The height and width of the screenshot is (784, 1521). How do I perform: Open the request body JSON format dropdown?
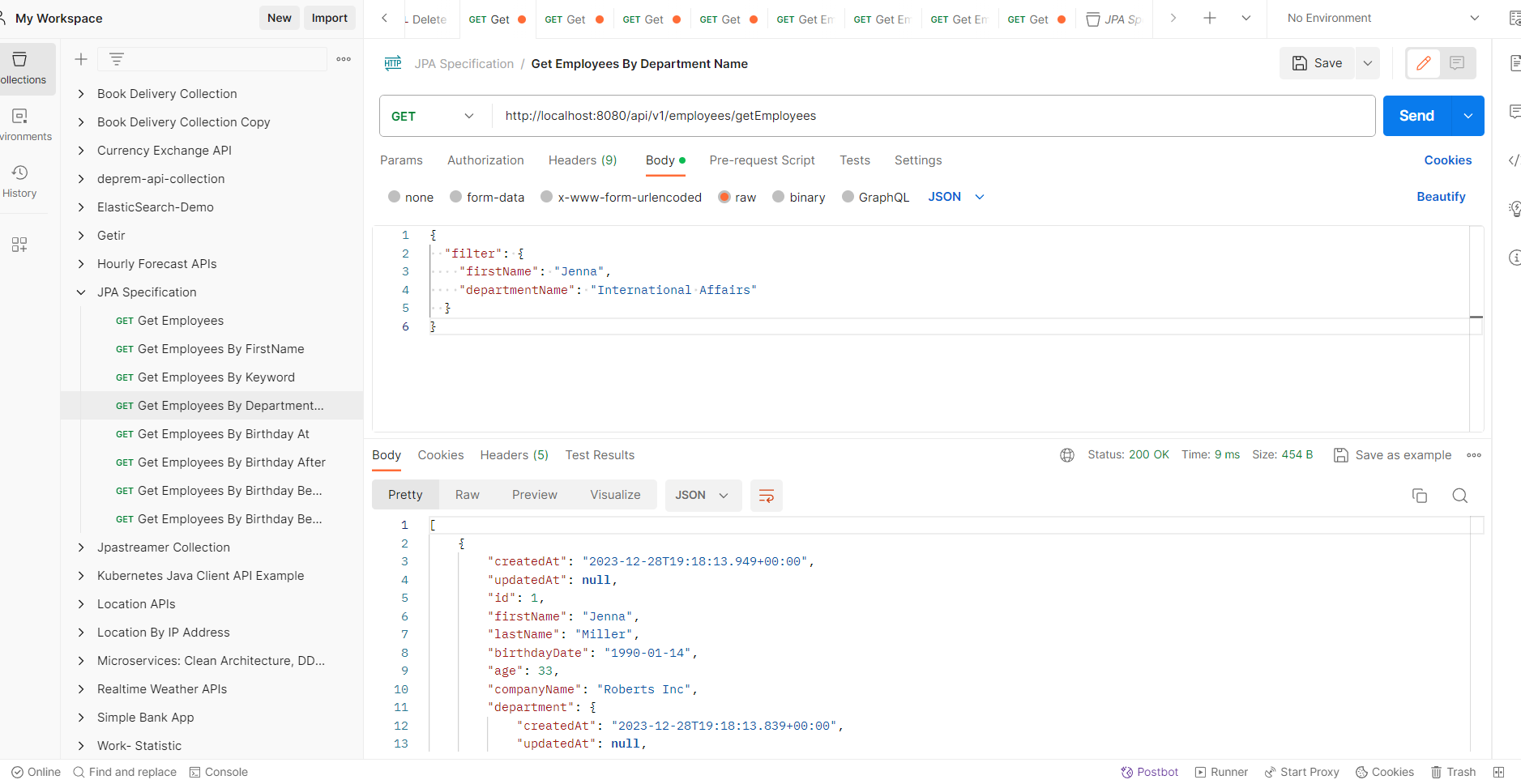956,197
